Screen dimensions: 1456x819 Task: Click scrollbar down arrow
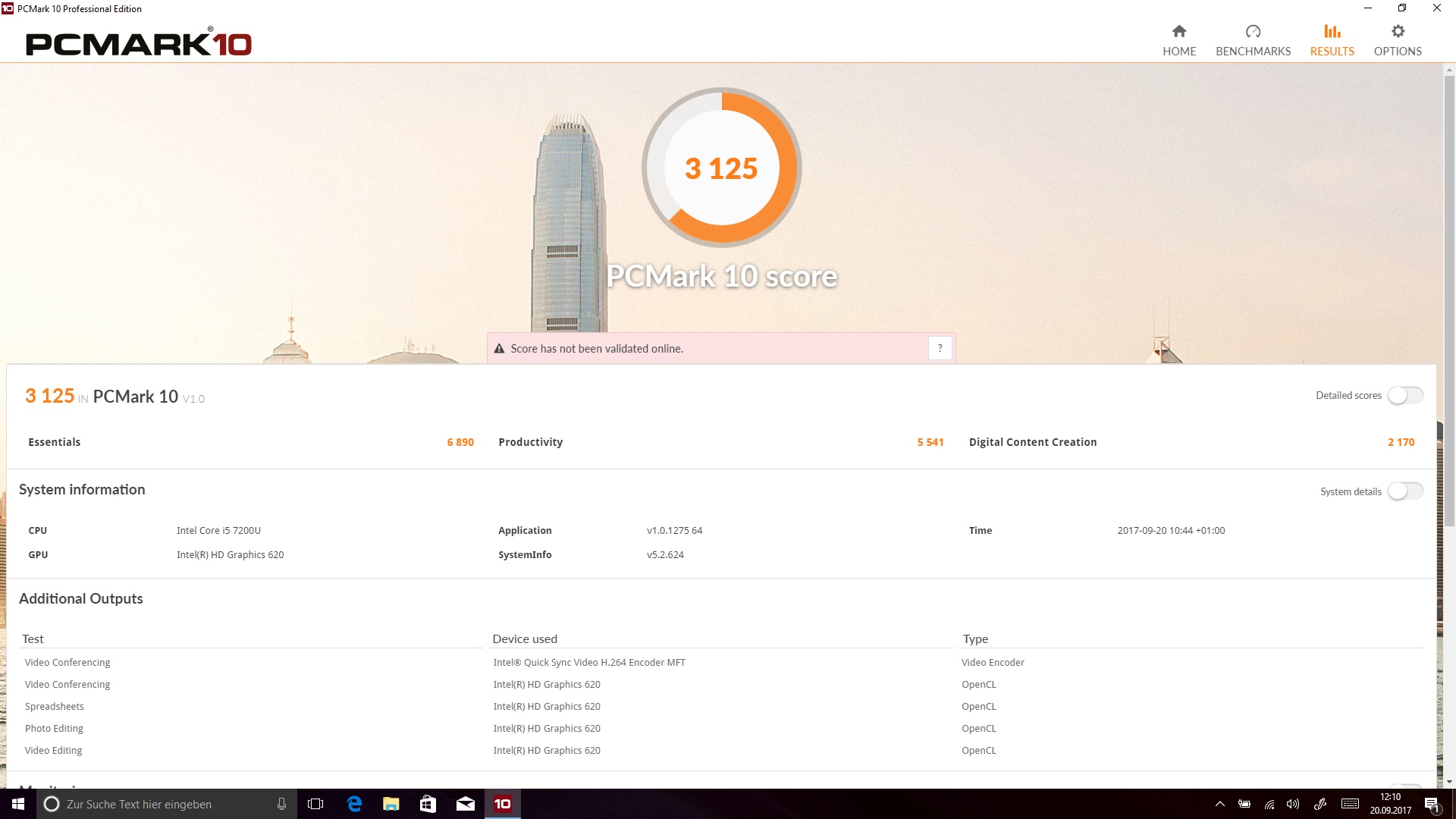(1449, 782)
